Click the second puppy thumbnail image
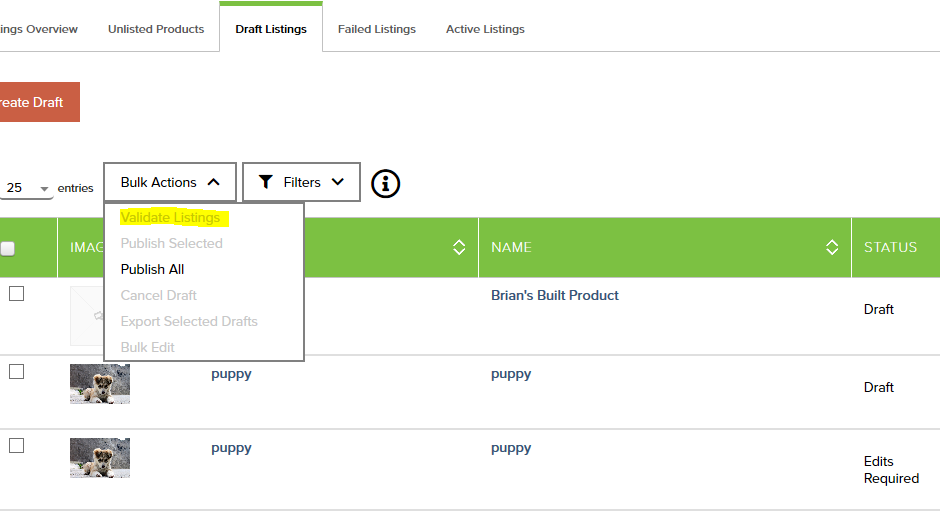940x512 pixels. [x=100, y=457]
